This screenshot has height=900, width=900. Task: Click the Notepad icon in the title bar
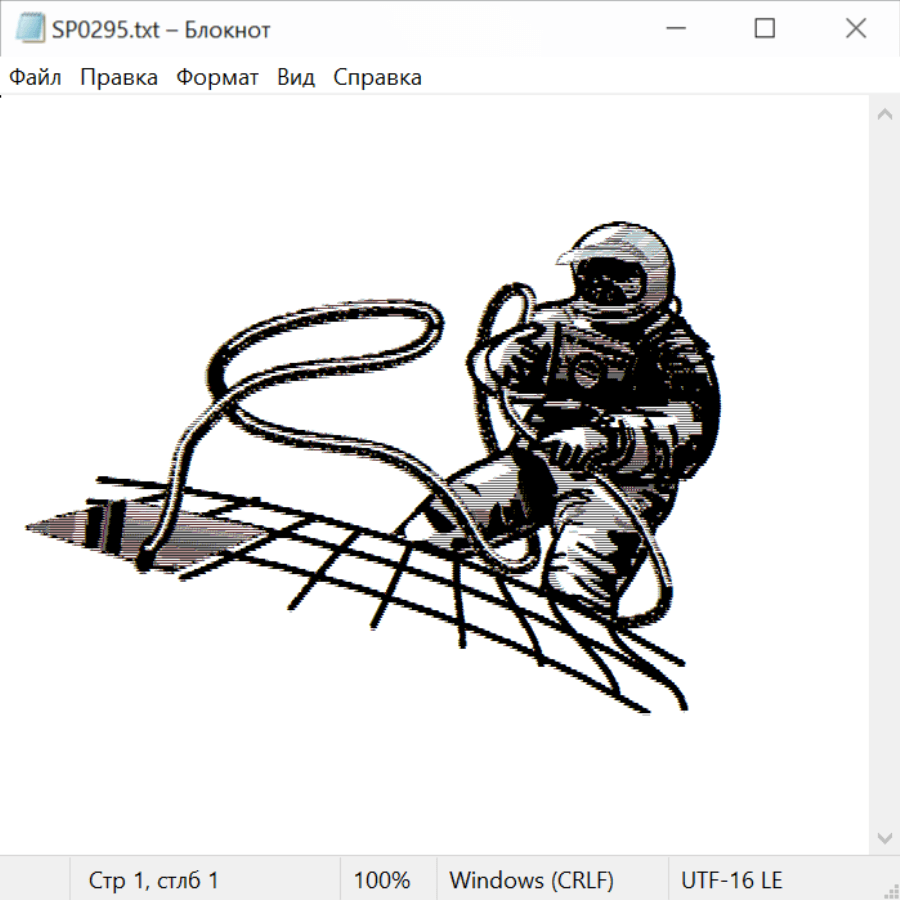29,29
